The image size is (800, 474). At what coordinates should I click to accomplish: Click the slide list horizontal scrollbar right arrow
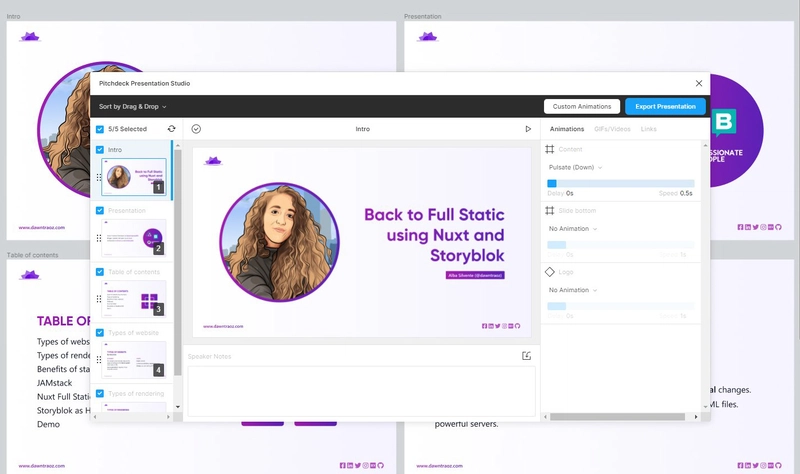pos(168,417)
